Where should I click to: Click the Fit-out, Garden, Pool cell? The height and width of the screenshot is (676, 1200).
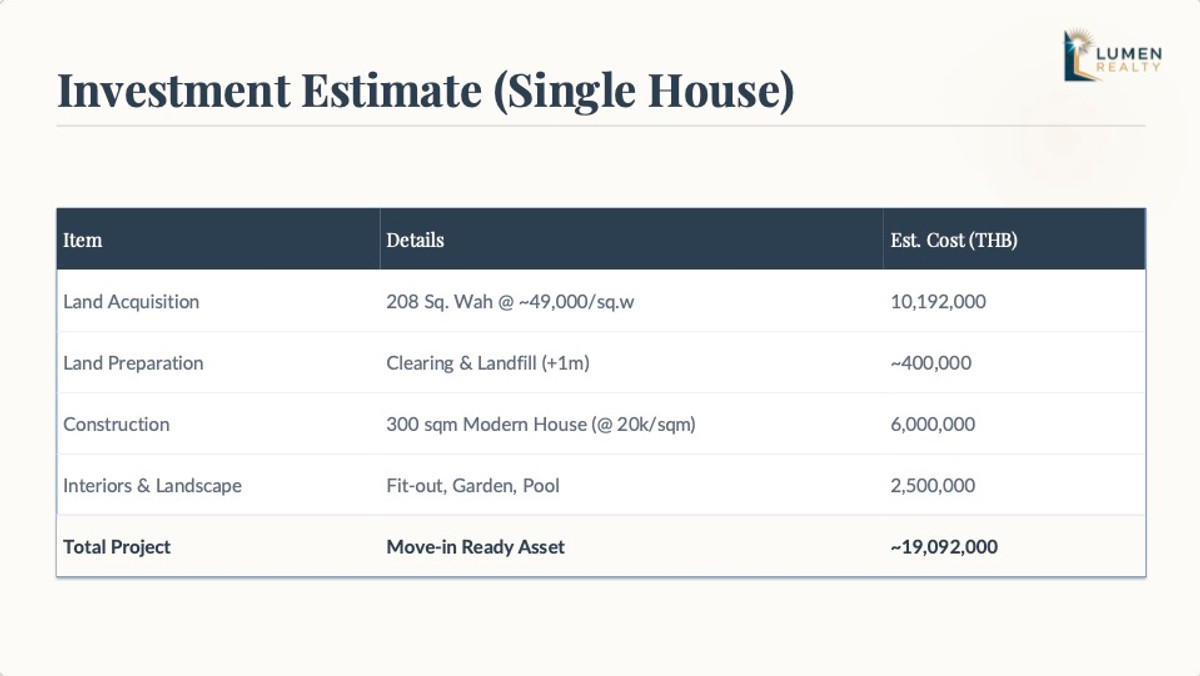click(x=473, y=486)
